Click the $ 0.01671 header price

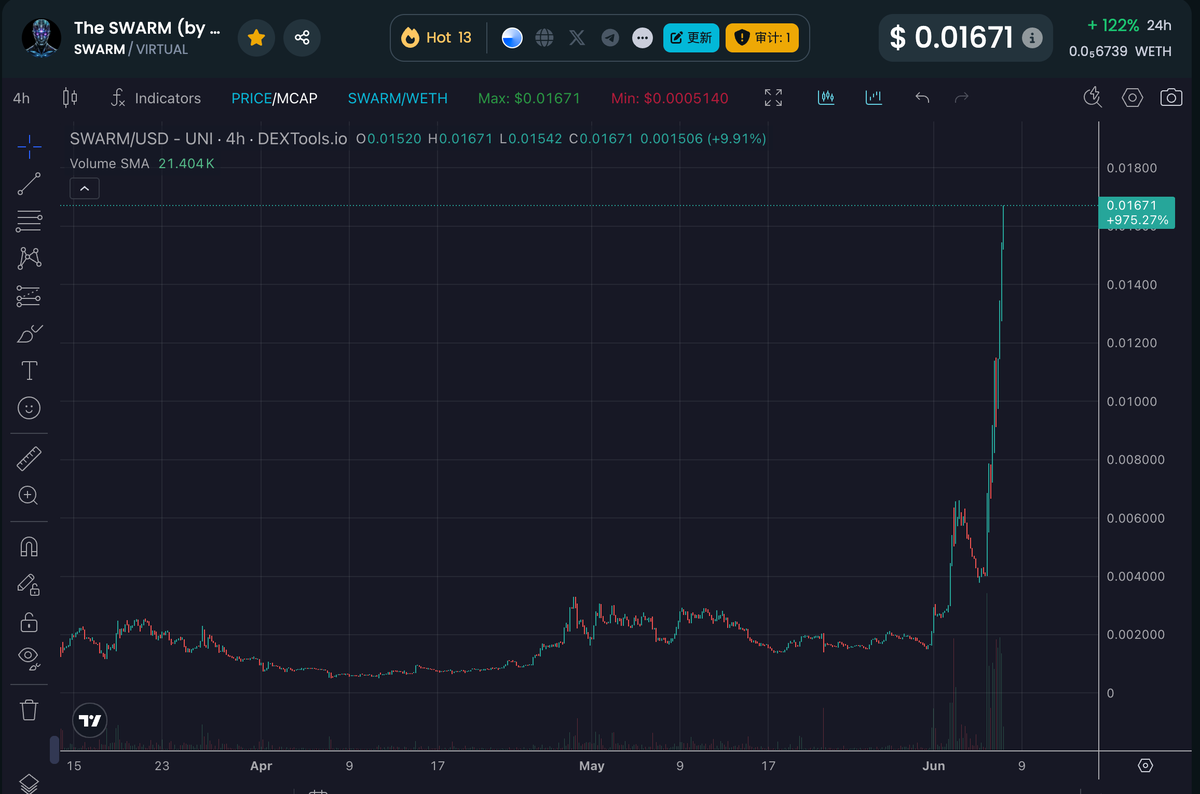click(952, 38)
